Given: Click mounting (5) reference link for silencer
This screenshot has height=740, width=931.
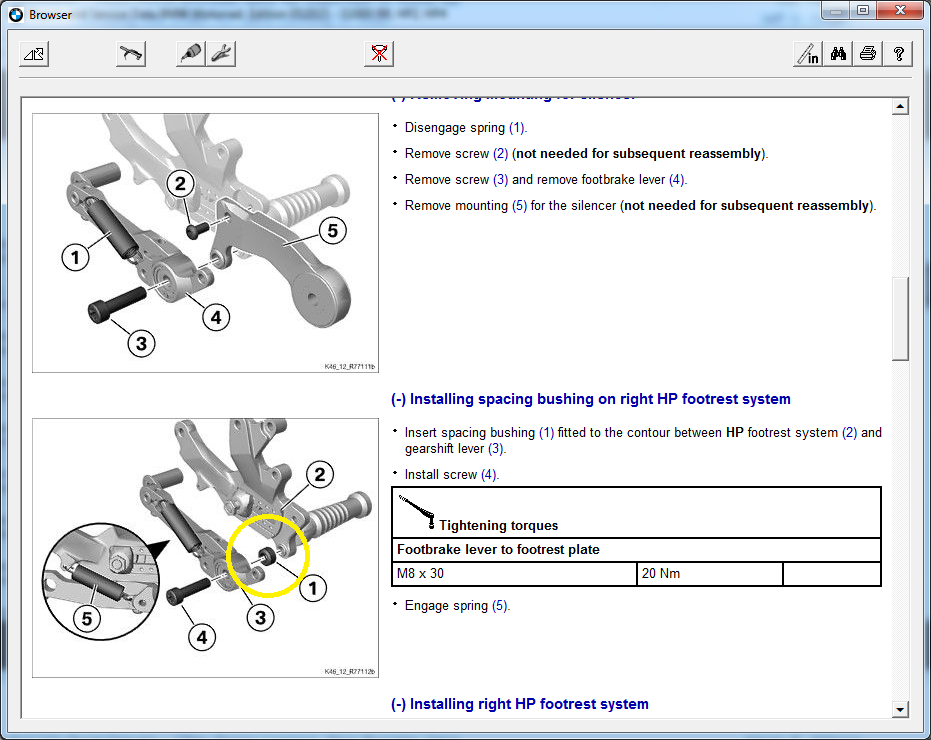Looking at the screenshot, I should [x=519, y=206].
